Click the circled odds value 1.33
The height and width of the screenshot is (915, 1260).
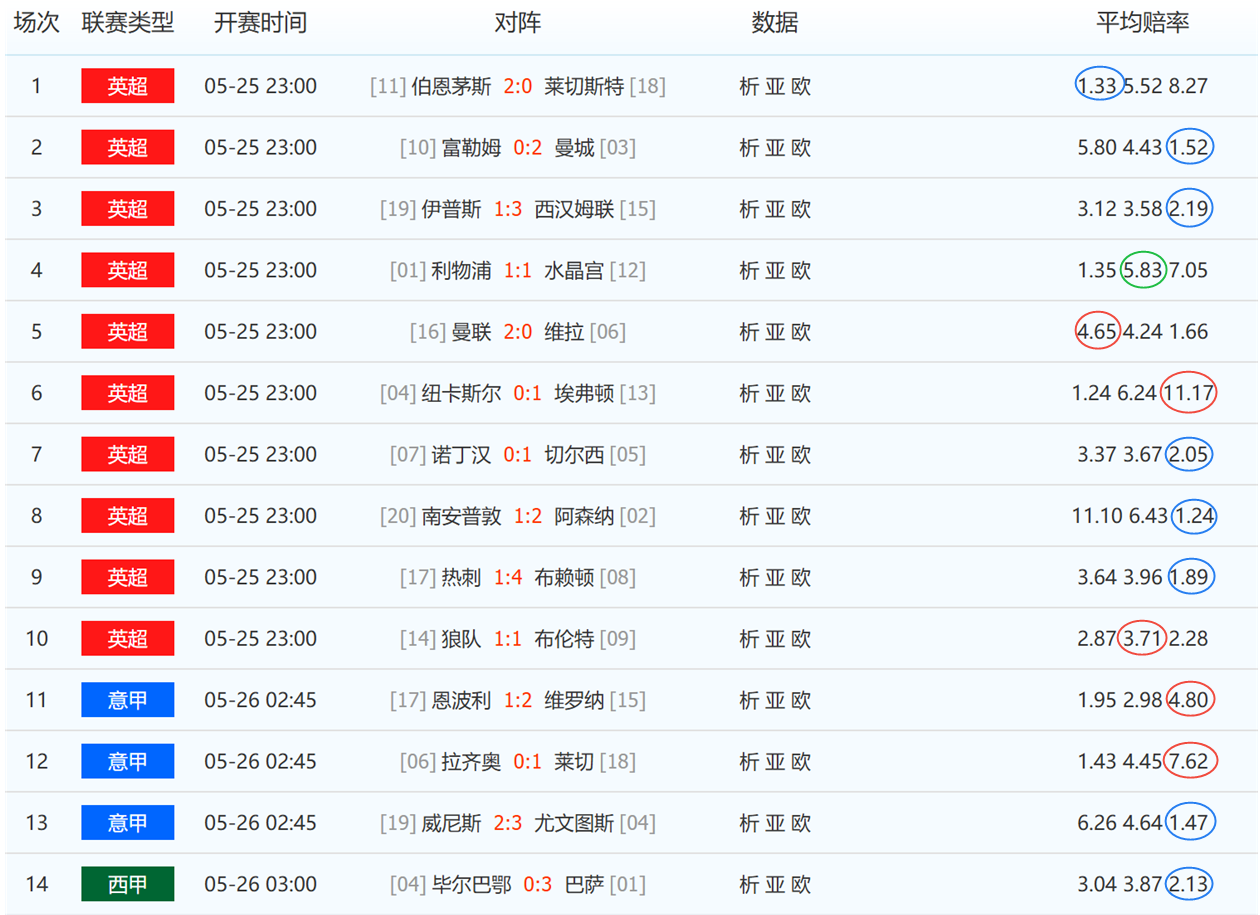[x=1098, y=86]
